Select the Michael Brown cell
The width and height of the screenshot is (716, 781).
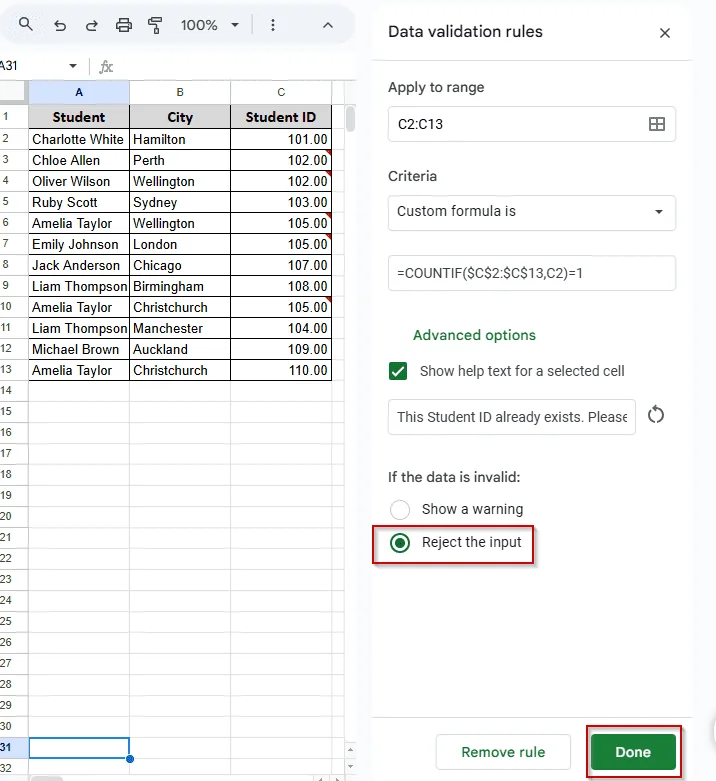pyautogui.click(x=79, y=349)
